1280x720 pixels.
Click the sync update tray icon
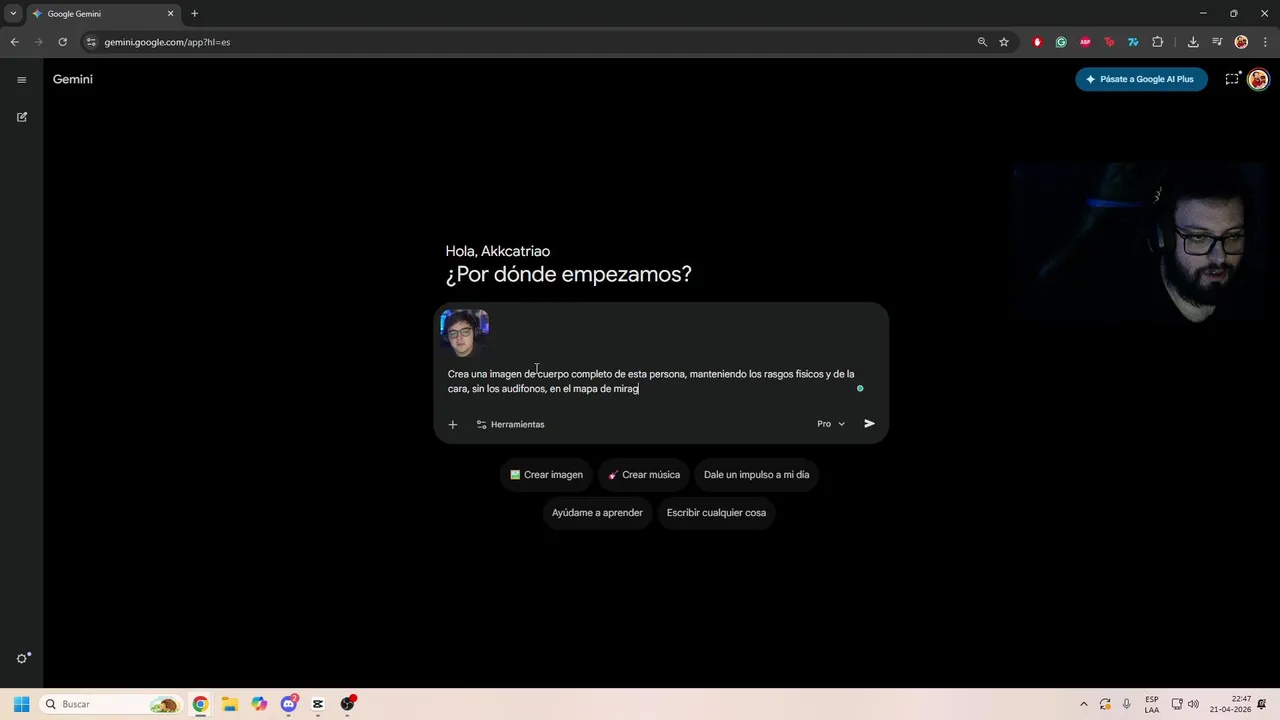(1105, 704)
